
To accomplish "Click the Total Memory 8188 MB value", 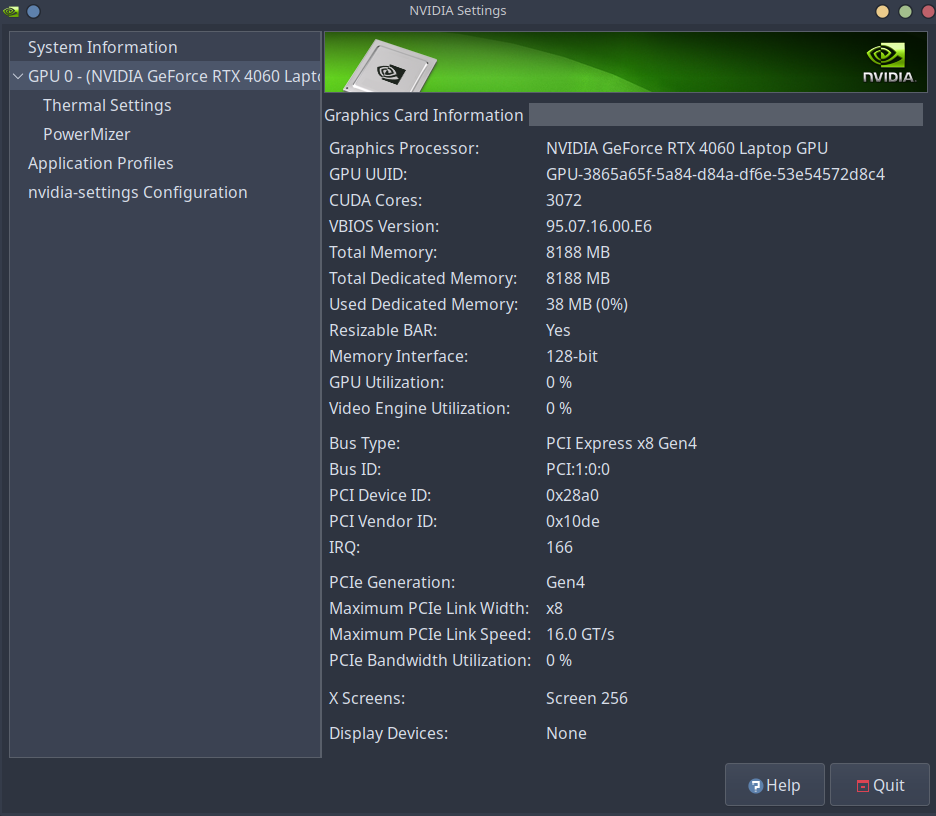I will coord(578,253).
